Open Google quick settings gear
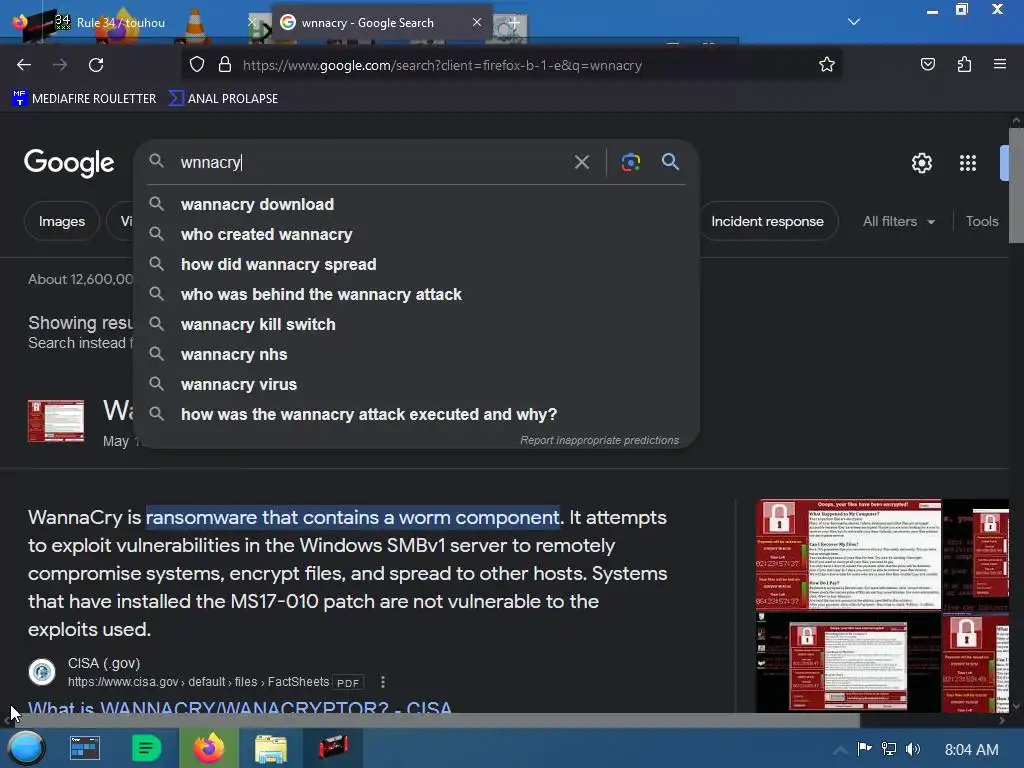 point(921,163)
